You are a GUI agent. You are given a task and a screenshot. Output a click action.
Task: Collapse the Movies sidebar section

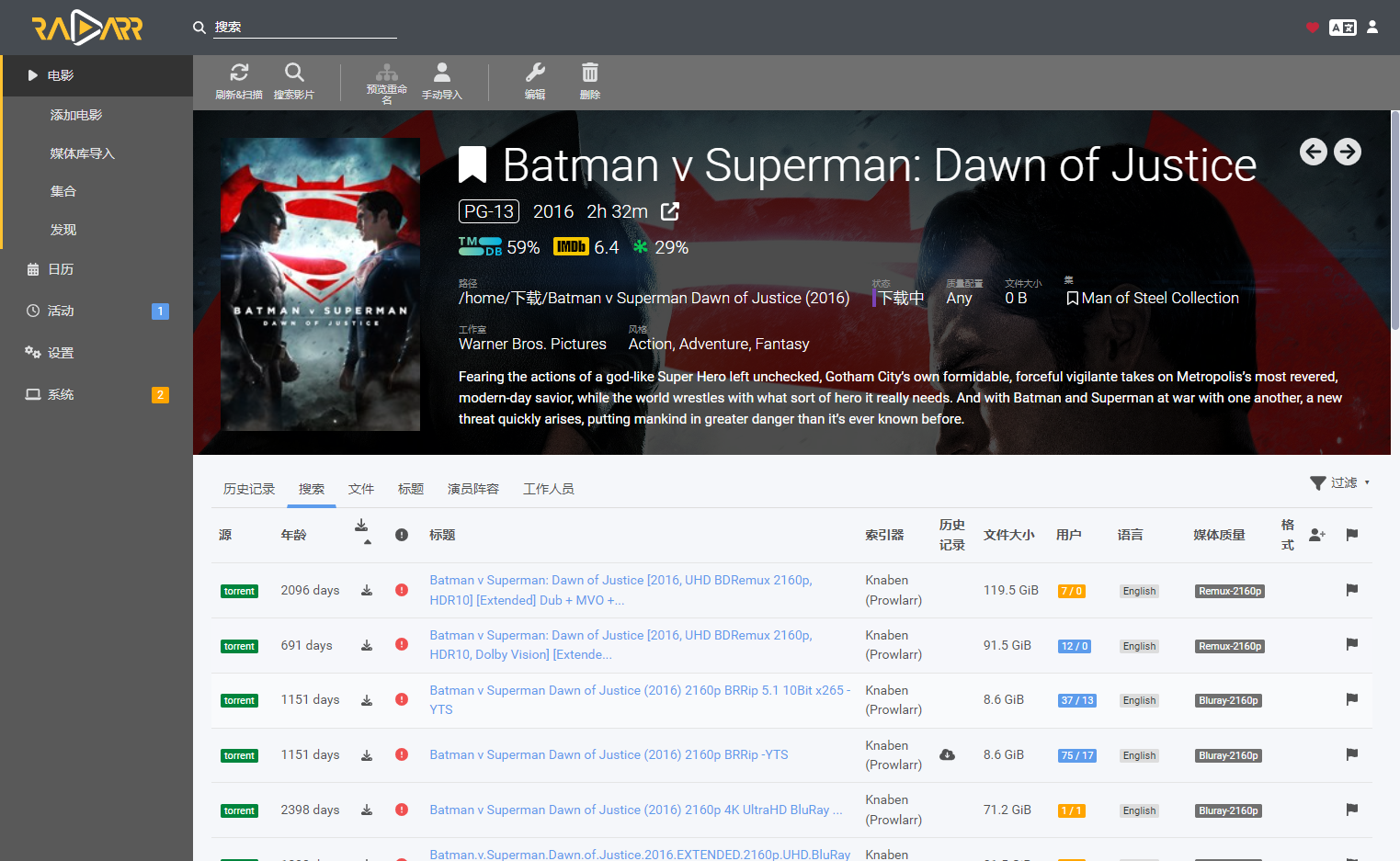pyautogui.click(x=97, y=75)
